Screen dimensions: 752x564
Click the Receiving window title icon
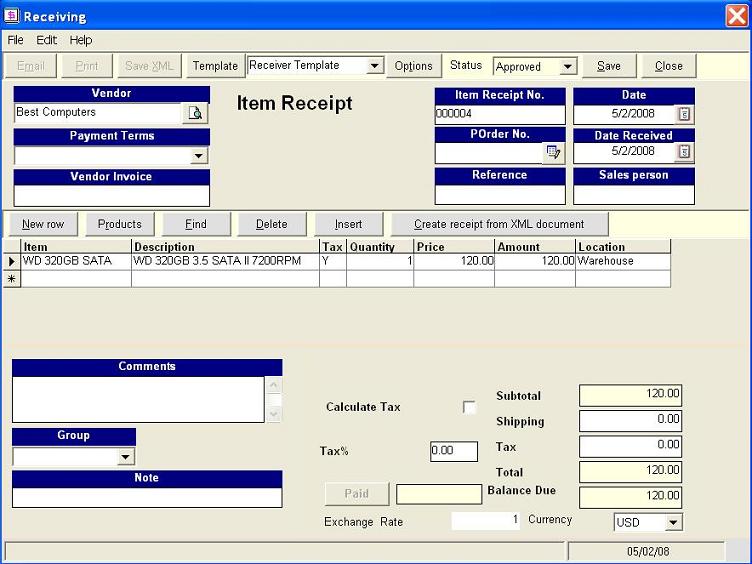pyautogui.click(x=11, y=16)
